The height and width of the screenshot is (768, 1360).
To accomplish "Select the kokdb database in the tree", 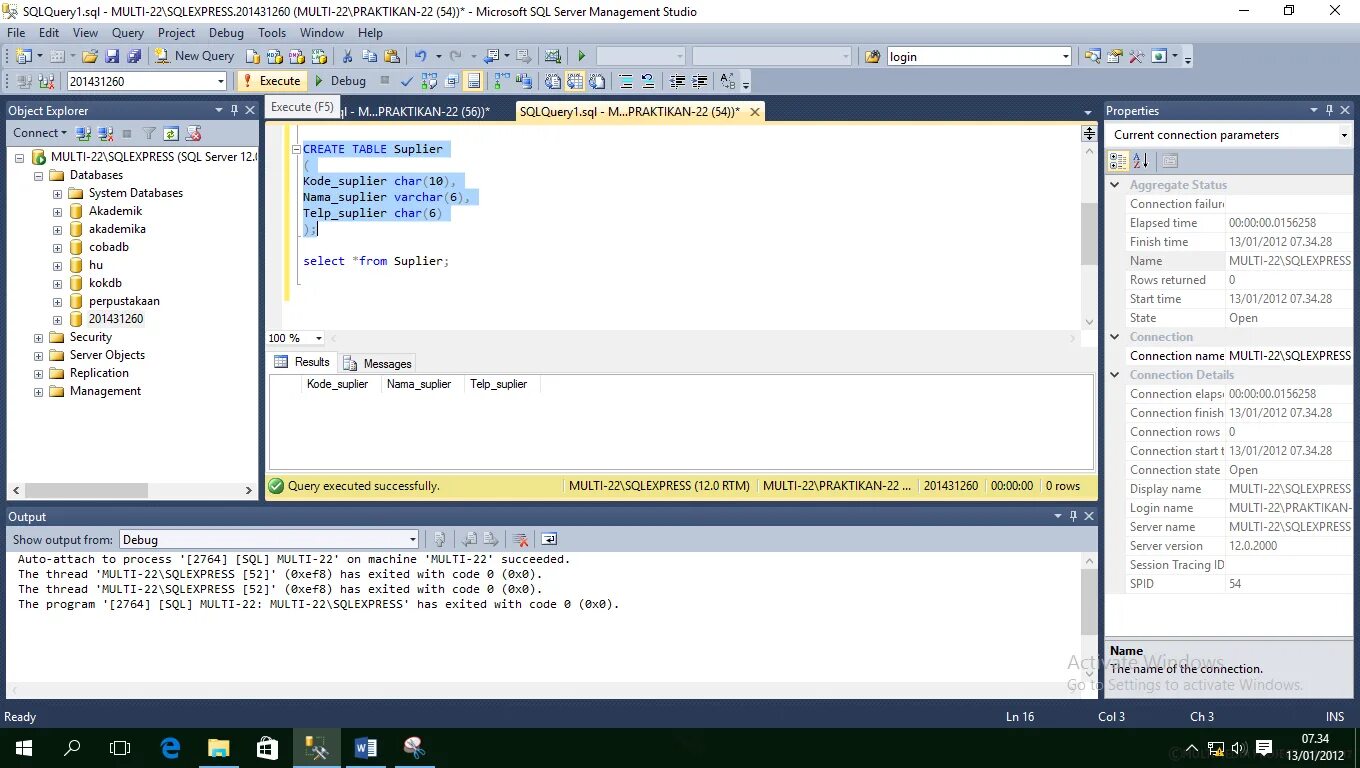I will pos(105,283).
